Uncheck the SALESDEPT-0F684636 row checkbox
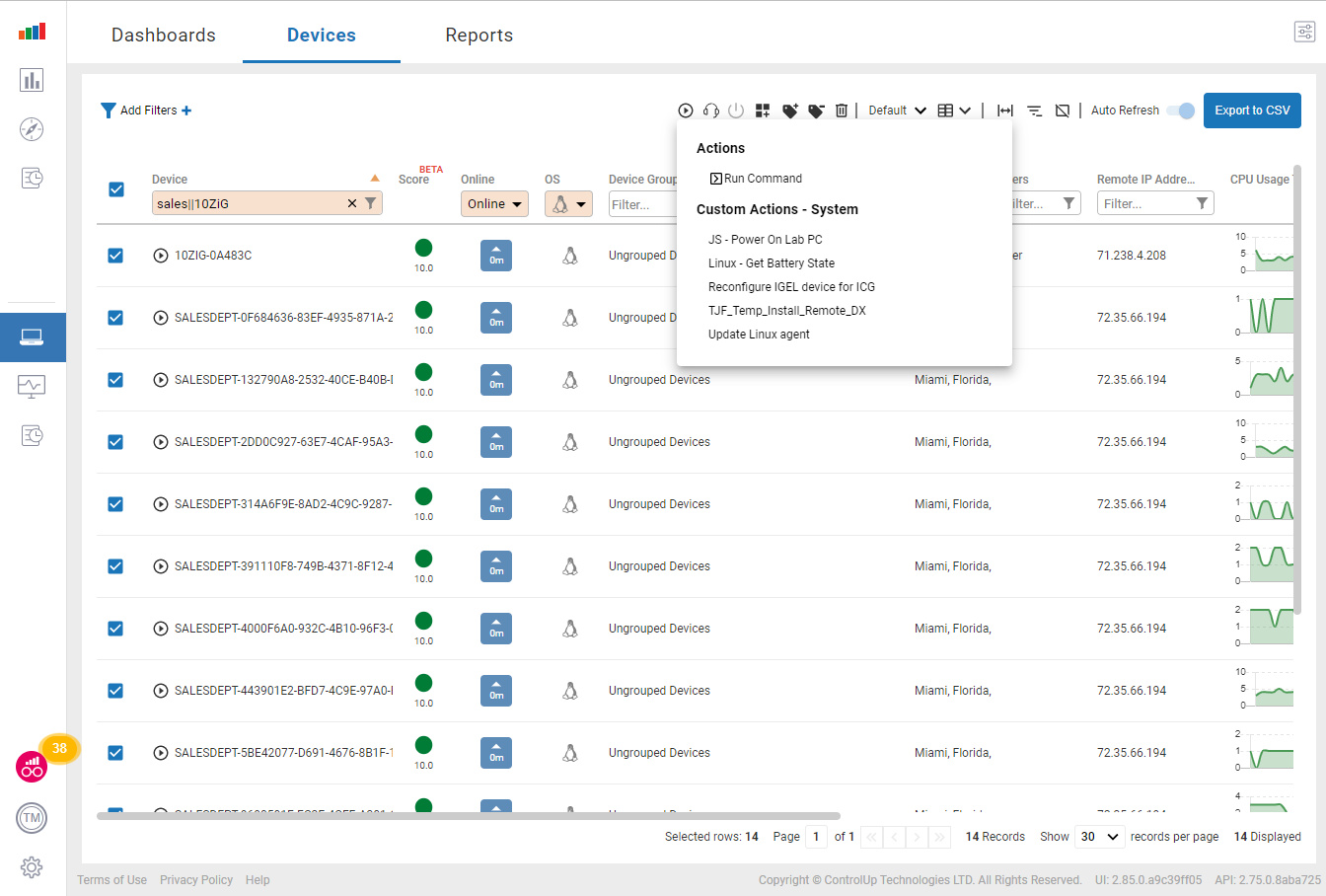The image size is (1326, 896). (115, 318)
